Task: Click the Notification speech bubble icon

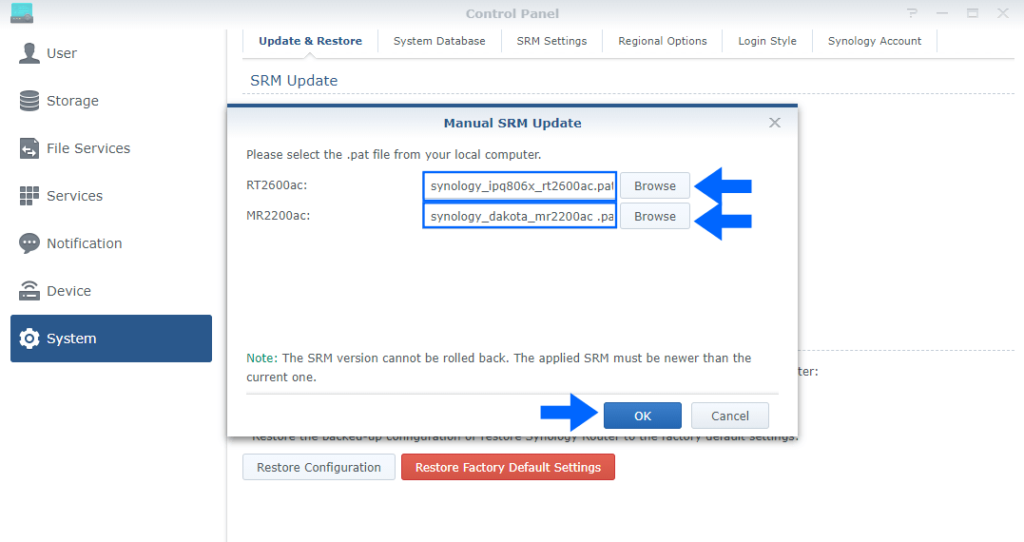Action: [x=29, y=244]
